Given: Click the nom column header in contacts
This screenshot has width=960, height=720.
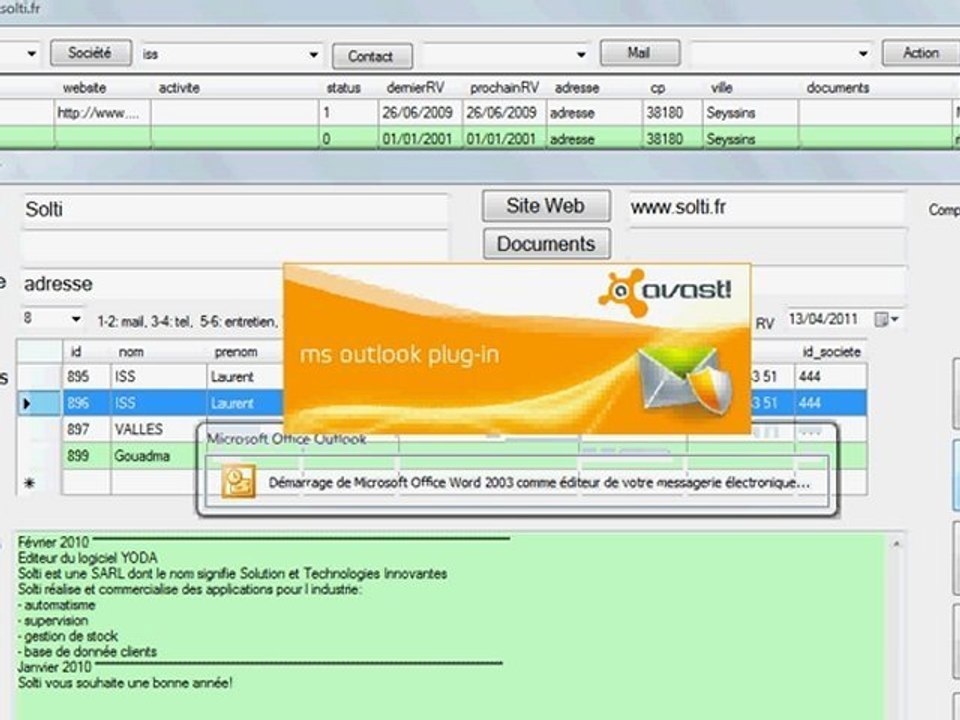Looking at the screenshot, I should tap(131, 352).
